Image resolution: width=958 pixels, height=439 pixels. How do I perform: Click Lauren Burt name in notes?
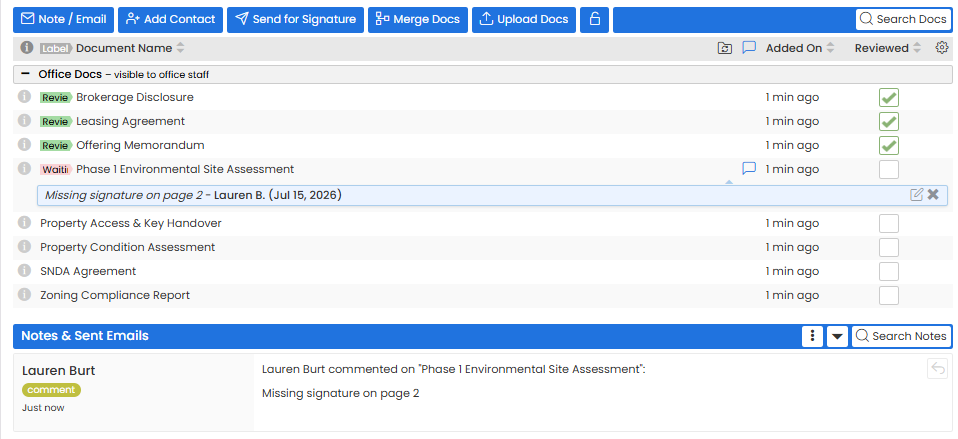59,371
